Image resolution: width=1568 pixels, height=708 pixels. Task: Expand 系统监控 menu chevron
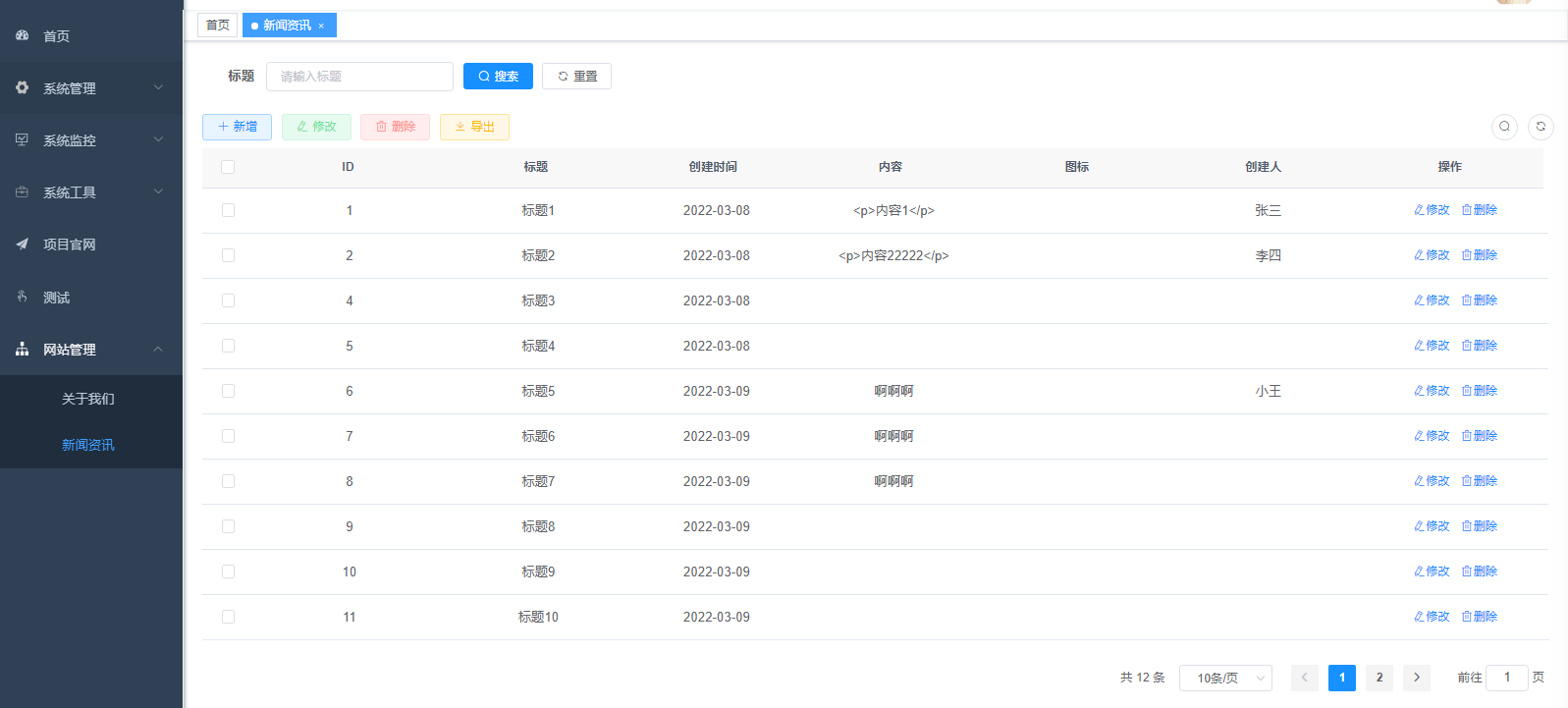pos(158,139)
